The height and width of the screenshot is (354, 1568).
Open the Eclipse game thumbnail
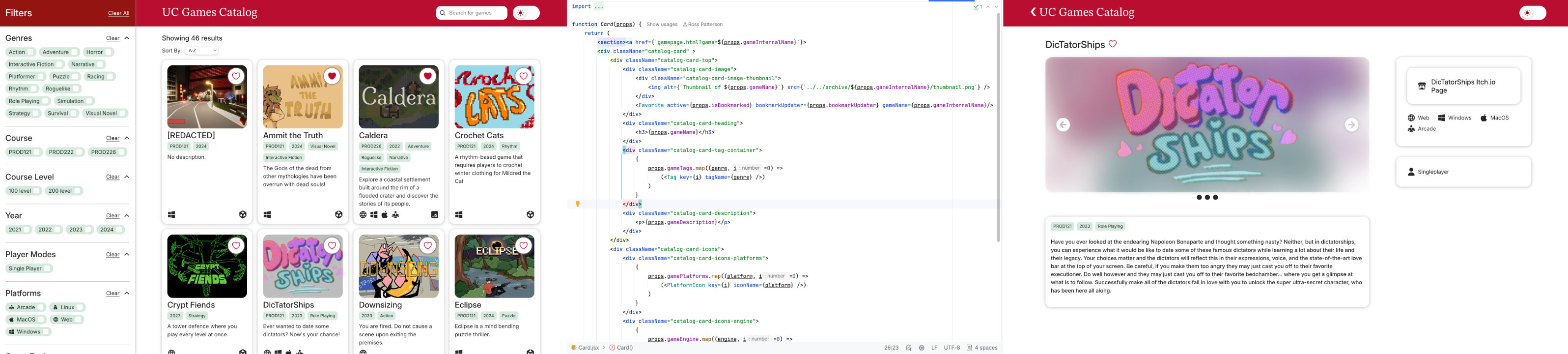494,266
